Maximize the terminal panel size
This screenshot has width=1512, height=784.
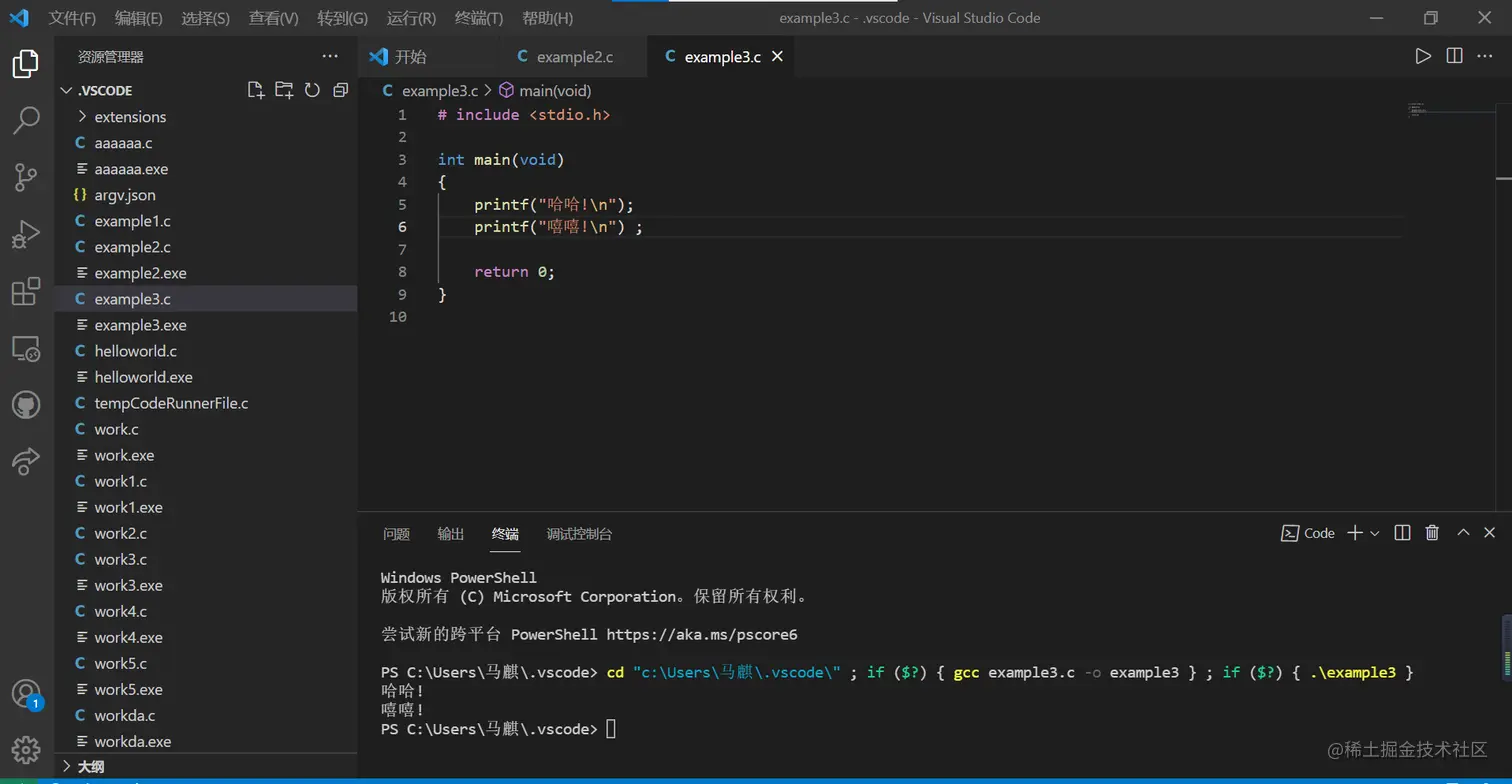1463,533
